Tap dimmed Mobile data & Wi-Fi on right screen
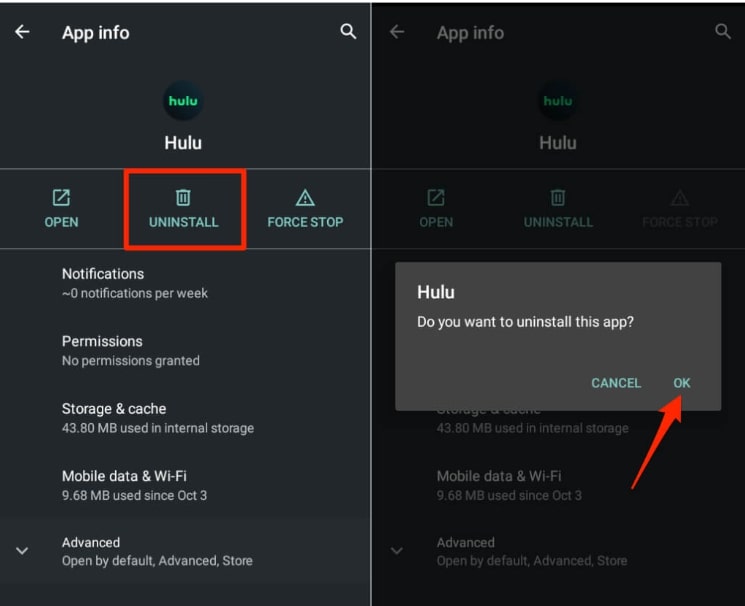Viewport: 745px width, 606px height. point(558,485)
